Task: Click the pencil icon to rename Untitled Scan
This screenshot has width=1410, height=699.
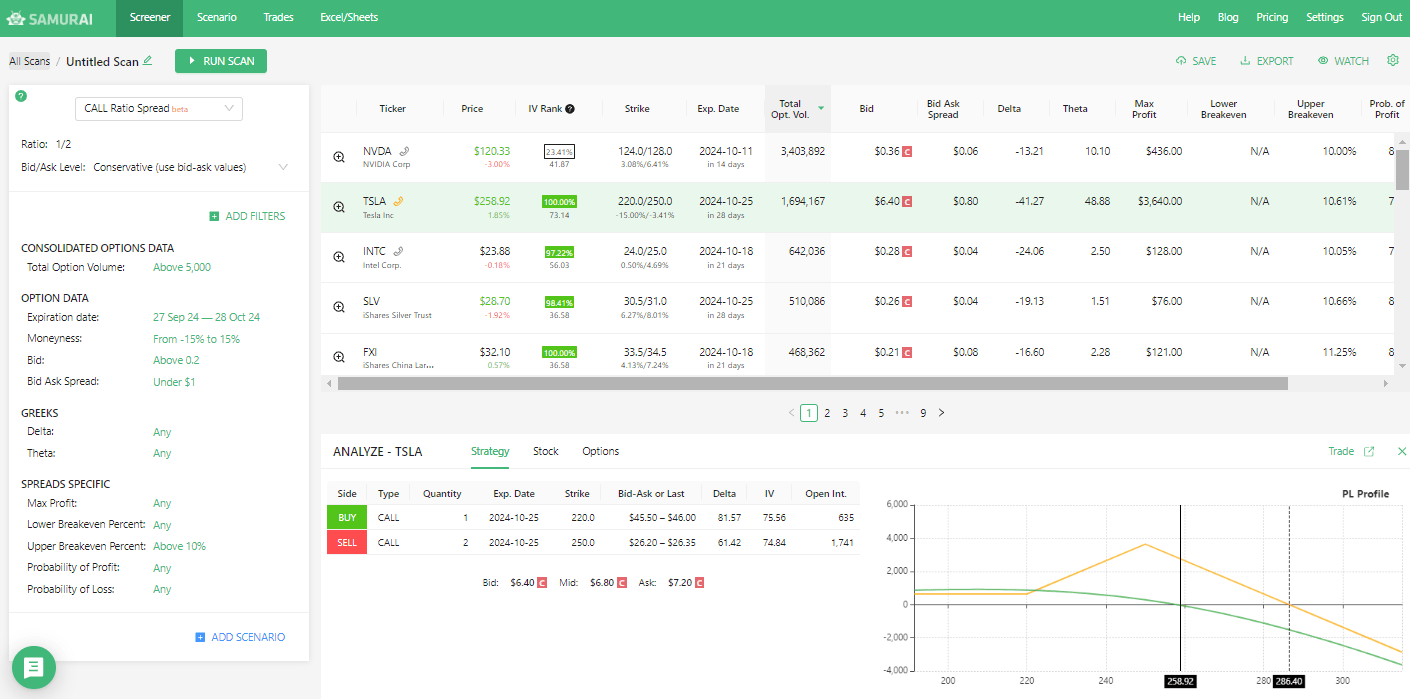Action: (x=148, y=61)
